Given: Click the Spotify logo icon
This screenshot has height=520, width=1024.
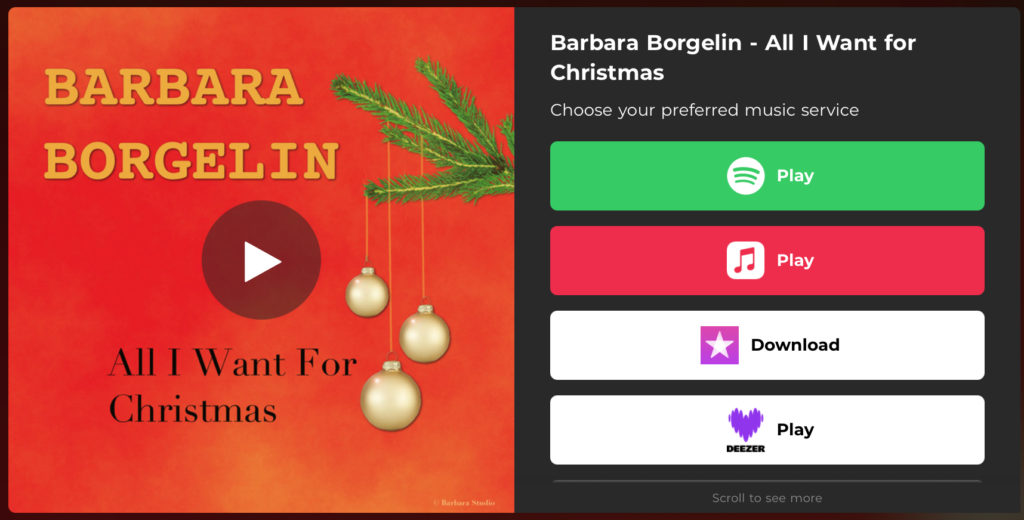Looking at the screenshot, I should tap(745, 176).
